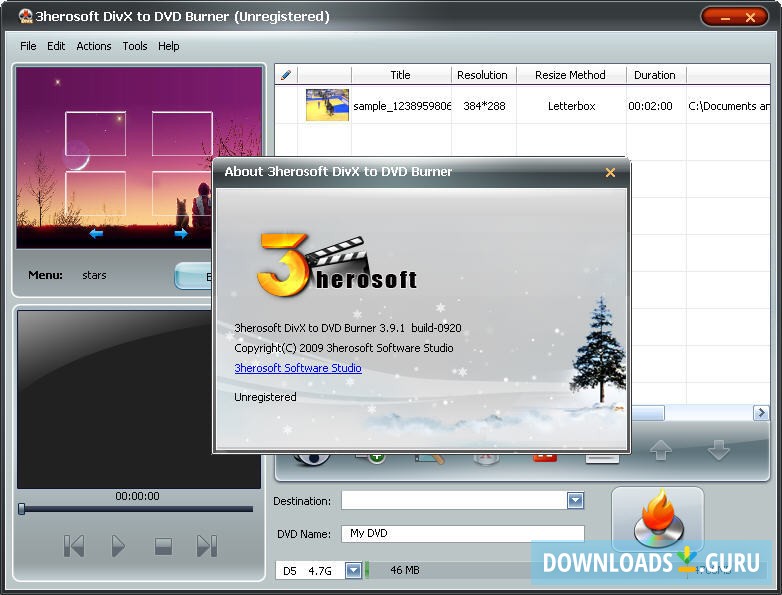
Task: Skip to next with player forward button
Action: coord(207,546)
